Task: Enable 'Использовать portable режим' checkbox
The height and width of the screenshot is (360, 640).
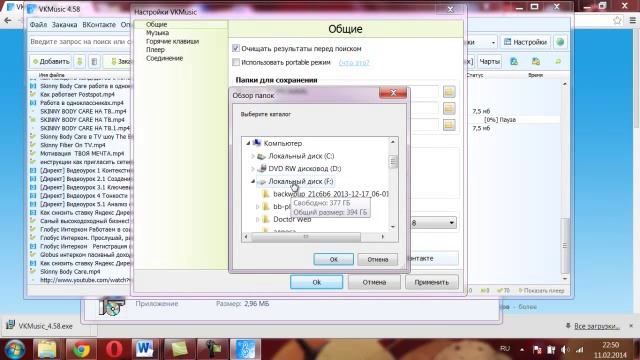Action: pos(236,62)
